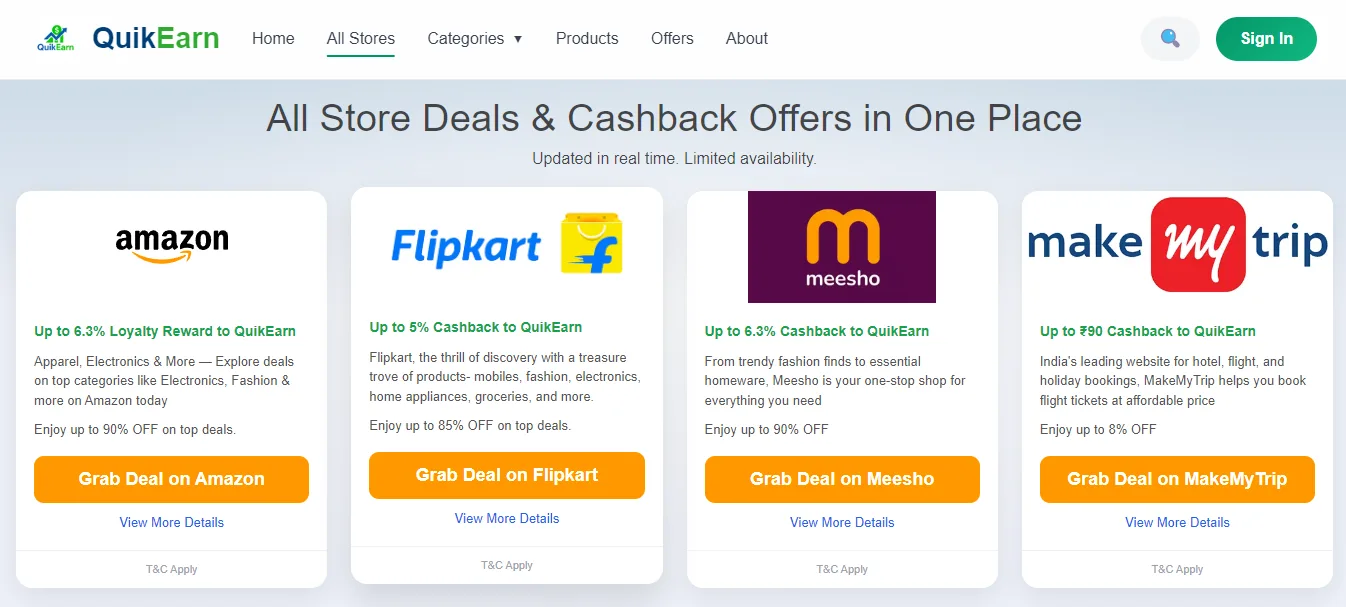This screenshot has height=607, width=1346.
Task: Open the Offers navigation item
Action: point(671,38)
